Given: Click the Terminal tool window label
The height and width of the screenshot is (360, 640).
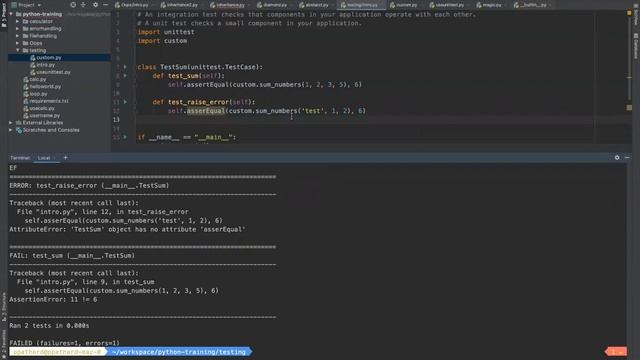Looking at the screenshot, I should tap(20, 158).
